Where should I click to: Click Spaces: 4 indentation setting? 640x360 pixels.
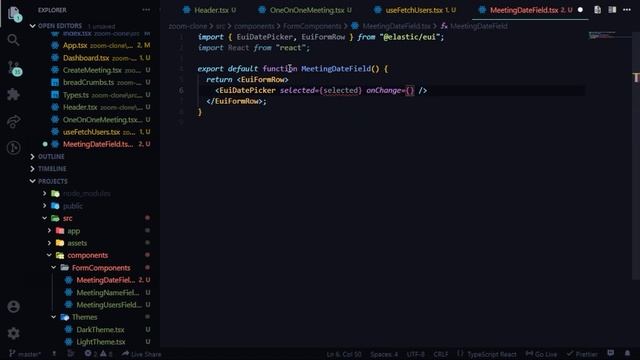pos(384,354)
